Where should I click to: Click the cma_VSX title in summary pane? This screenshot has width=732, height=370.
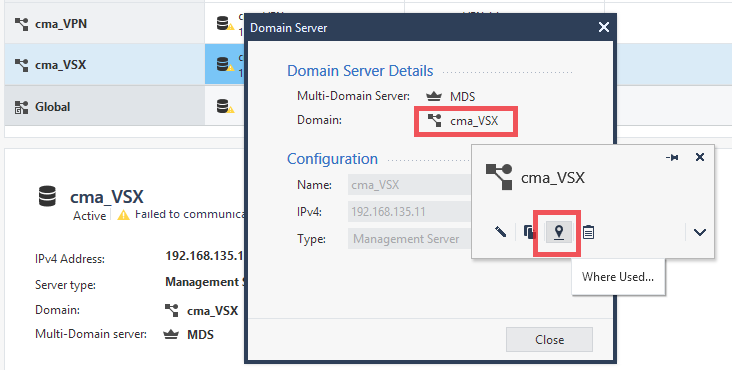[x=106, y=197]
